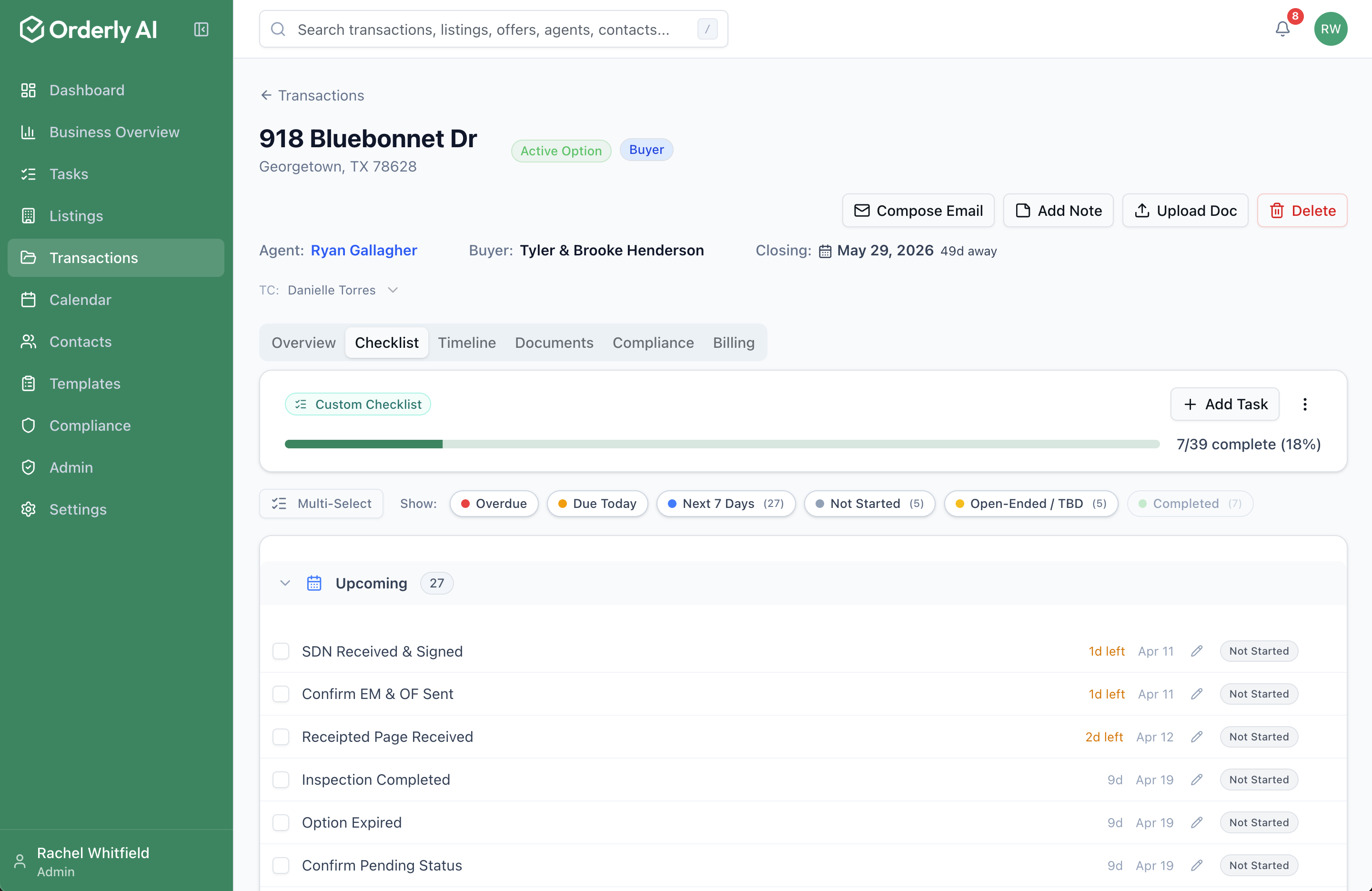Edit the Inspection Completed task
Screen dimensions: 1372x891
point(1197,780)
